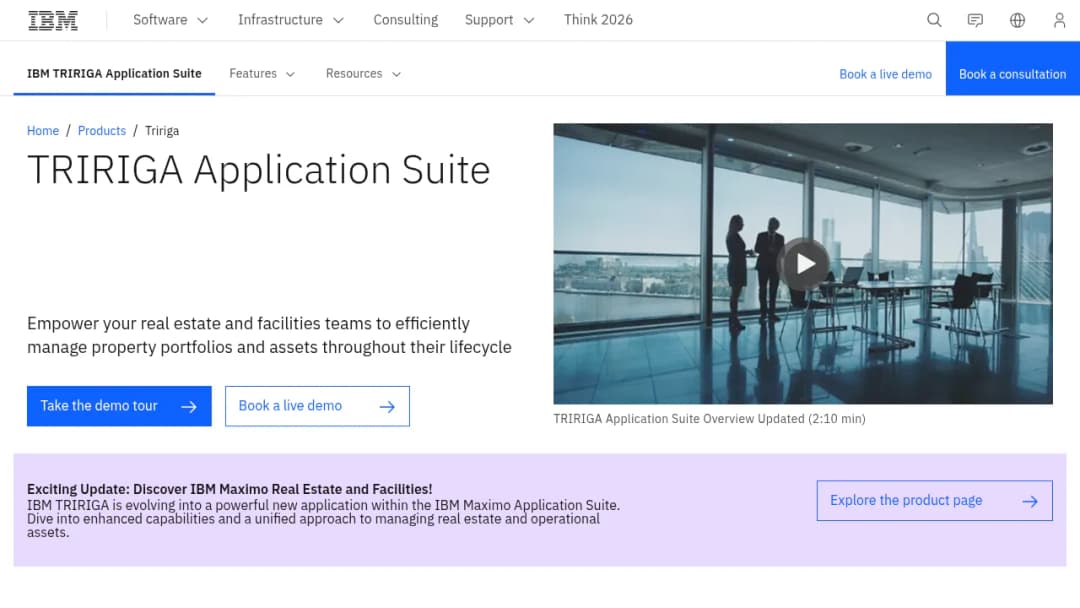The width and height of the screenshot is (1080, 608).
Task: Click the Tririga breadcrumb text
Action: point(162,131)
